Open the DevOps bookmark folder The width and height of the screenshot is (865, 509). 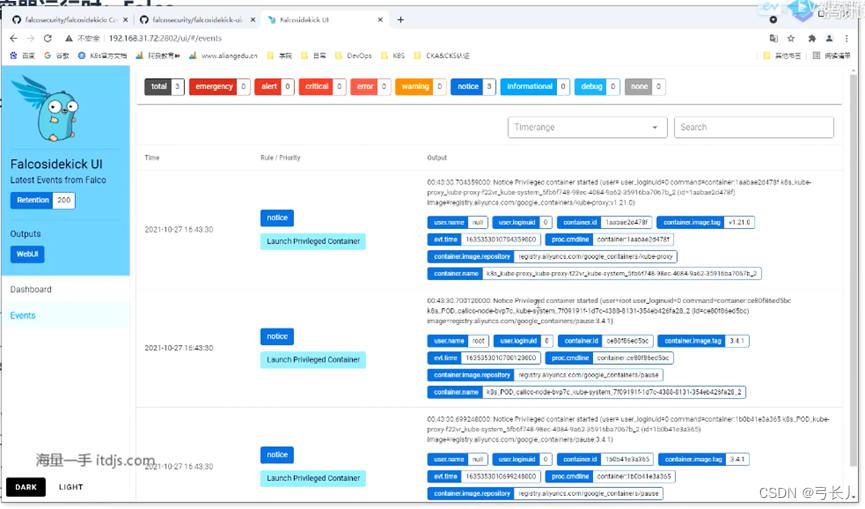(353, 56)
